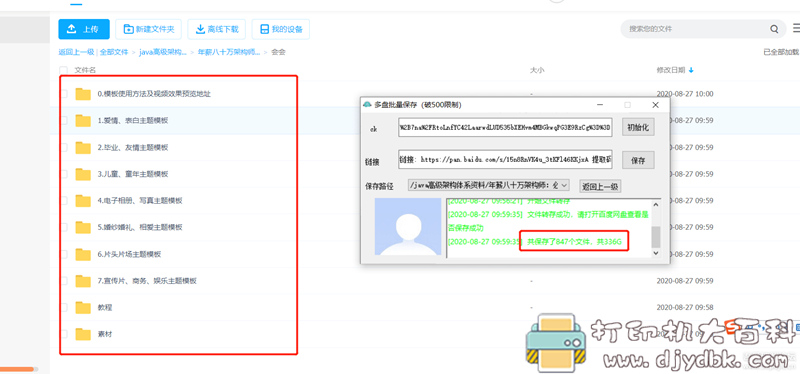Image resolution: width=800 pixels, height=374 pixels.
Task: Tick the checkbox for the 教程 row
Action: coord(64,308)
